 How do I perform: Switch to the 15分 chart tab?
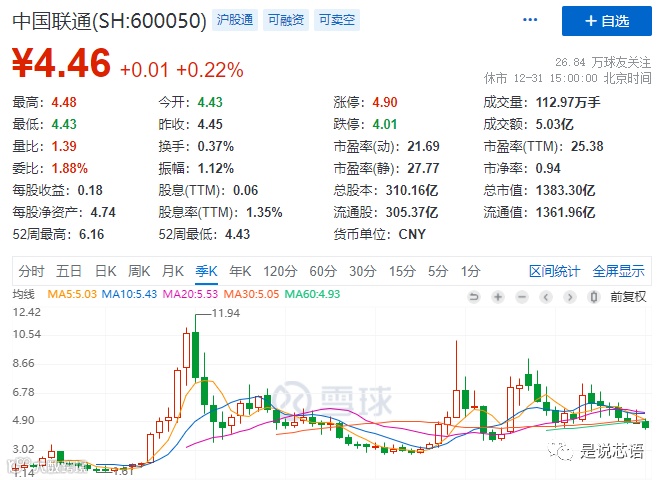click(402, 271)
